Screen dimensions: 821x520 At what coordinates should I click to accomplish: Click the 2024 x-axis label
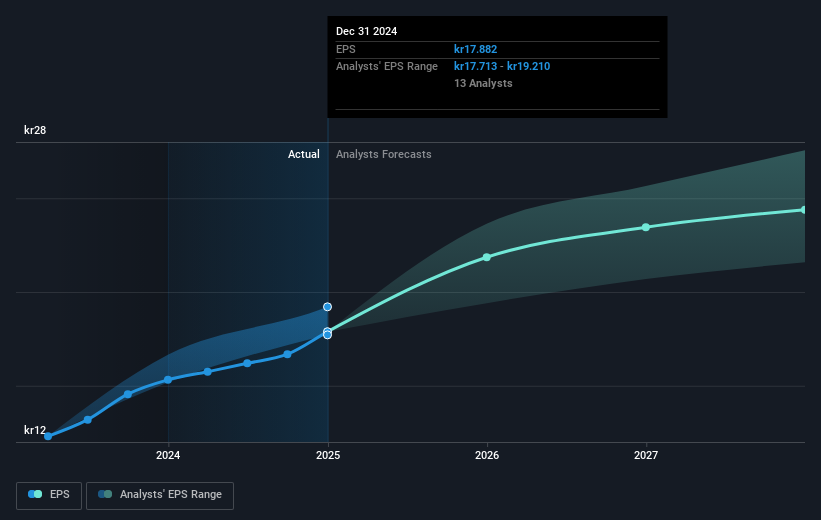(168, 455)
